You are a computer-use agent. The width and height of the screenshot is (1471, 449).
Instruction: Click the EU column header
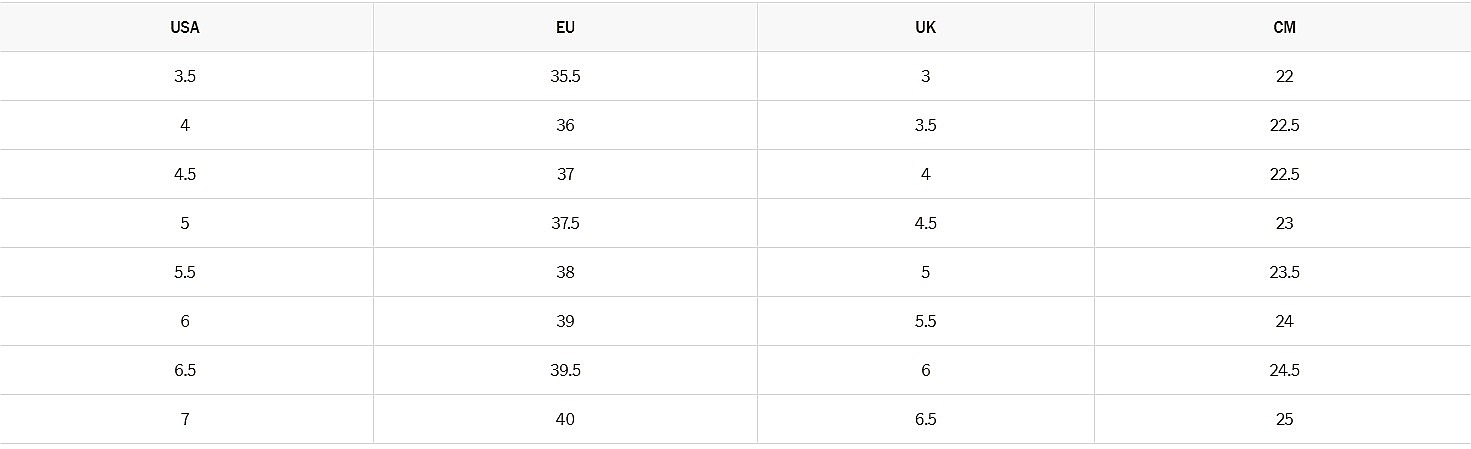click(565, 28)
